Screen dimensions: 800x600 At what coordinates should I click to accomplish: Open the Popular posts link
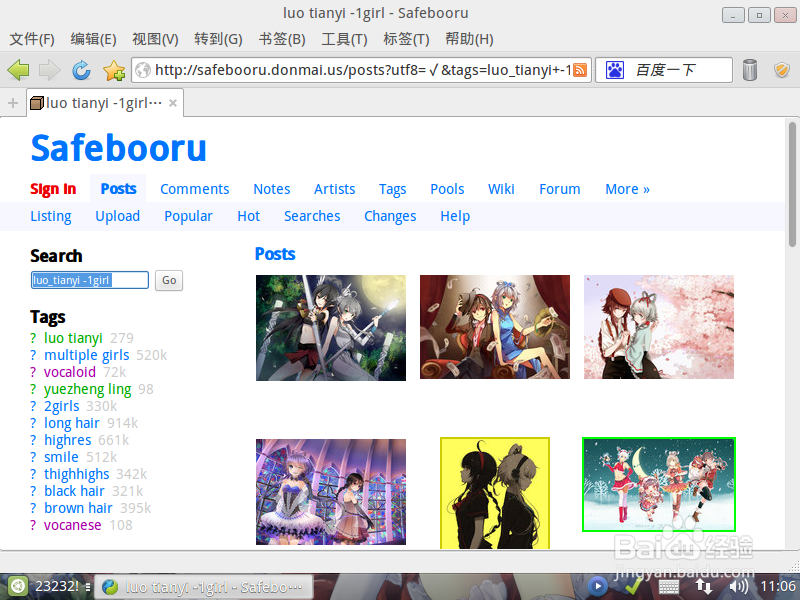[188, 216]
